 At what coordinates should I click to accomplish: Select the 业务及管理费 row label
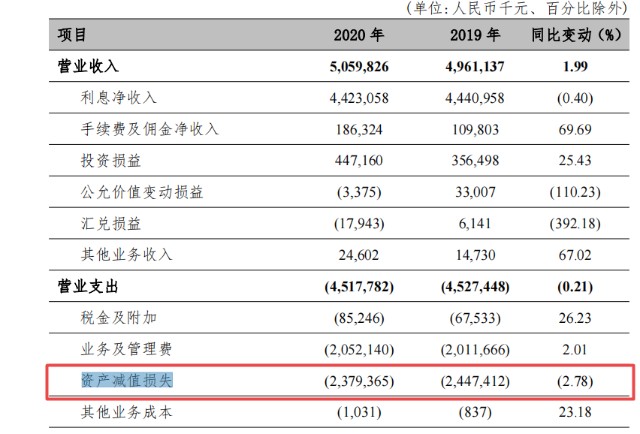click(x=126, y=349)
